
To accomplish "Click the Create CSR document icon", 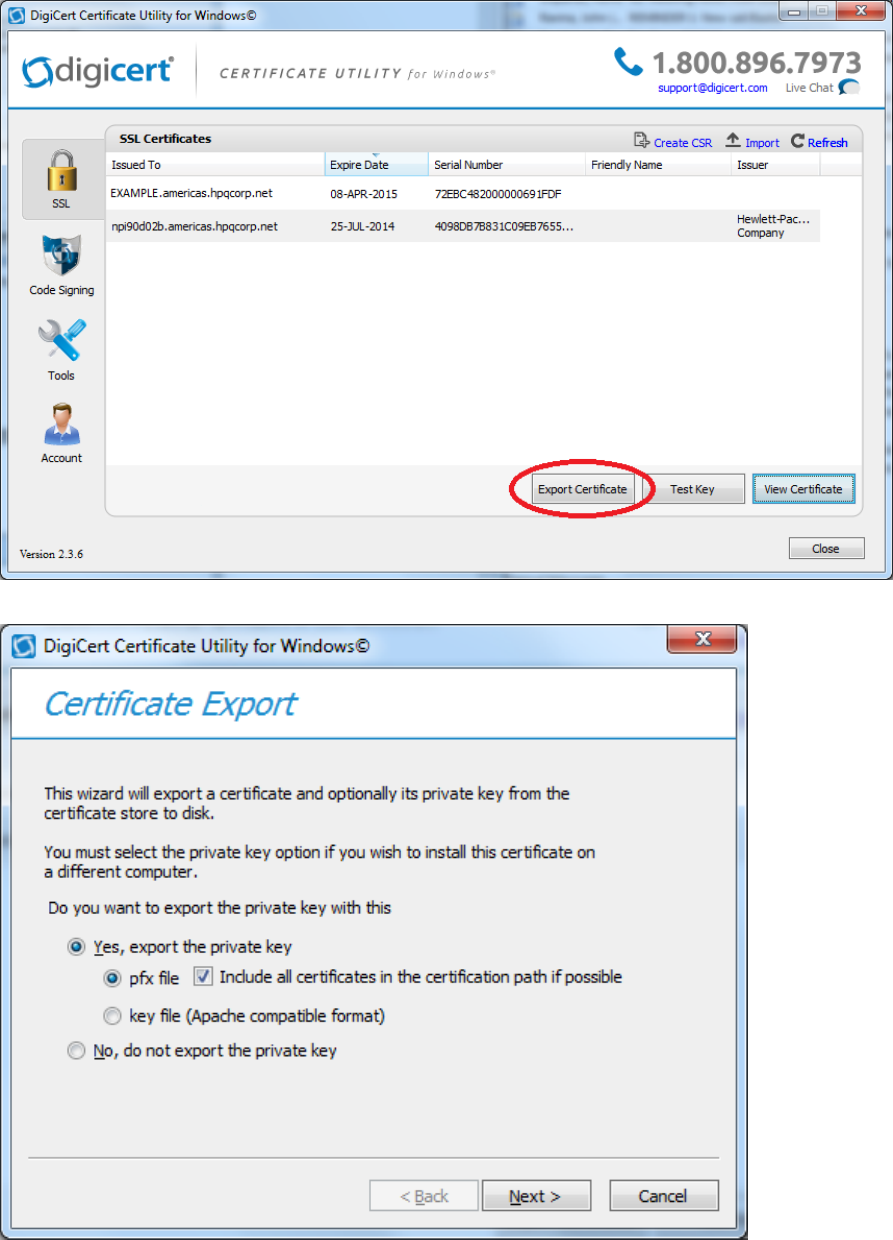I will pos(642,141).
